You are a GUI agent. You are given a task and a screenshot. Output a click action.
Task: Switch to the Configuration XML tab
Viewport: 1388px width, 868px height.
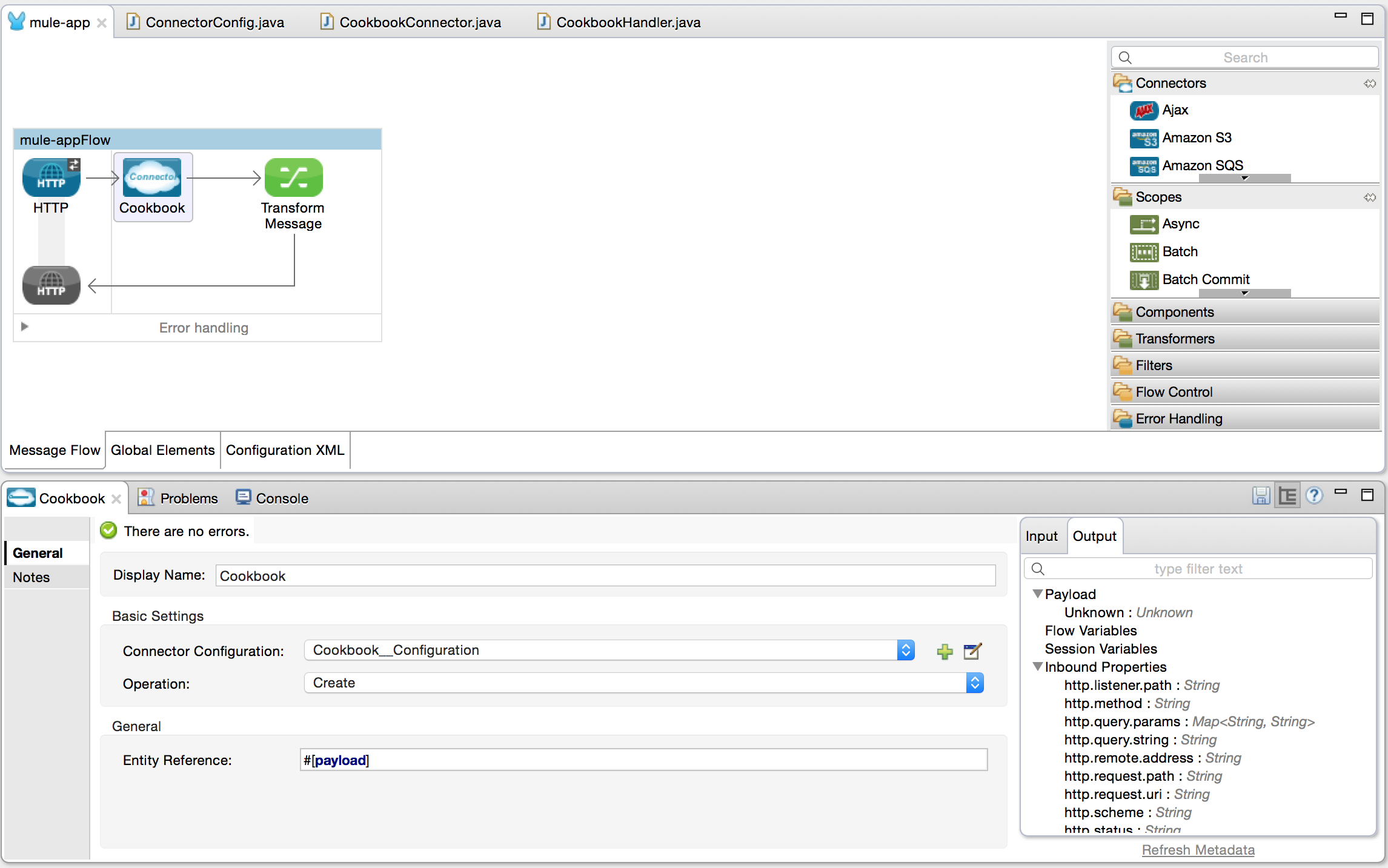285,450
